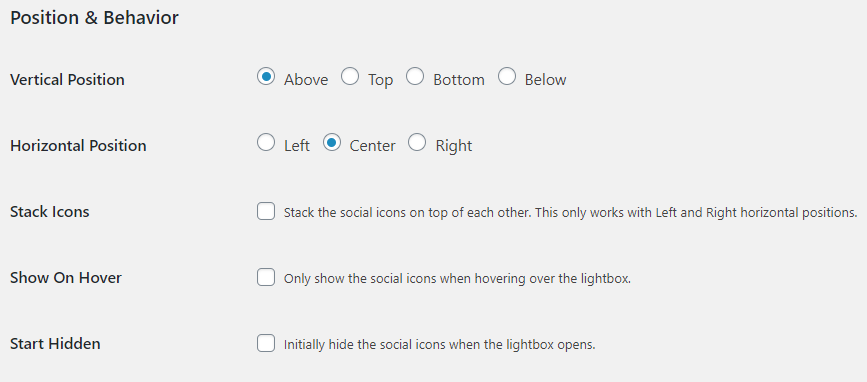
Task: Choose the Below vertical position radio button
Action: click(506, 77)
